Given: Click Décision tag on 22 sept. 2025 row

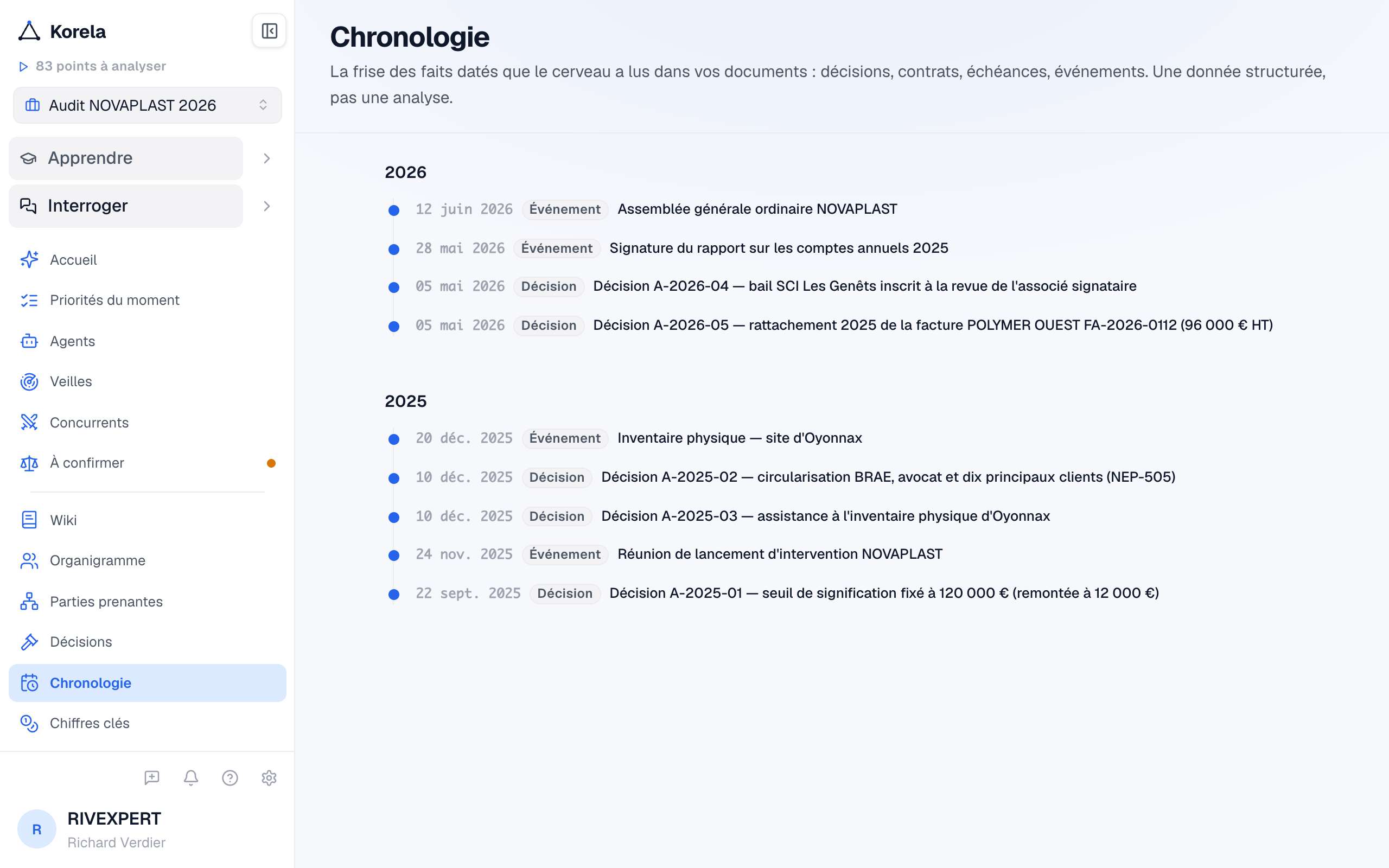Looking at the screenshot, I should [x=565, y=593].
